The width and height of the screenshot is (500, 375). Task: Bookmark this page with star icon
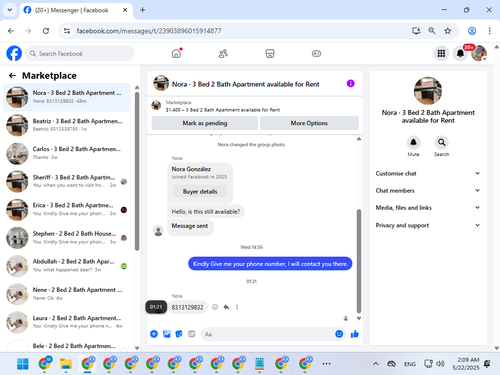click(448, 31)
